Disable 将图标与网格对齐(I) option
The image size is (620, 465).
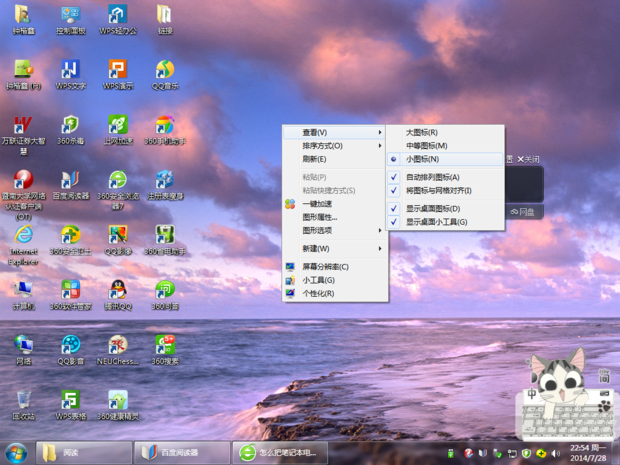[x=438, y=190]
